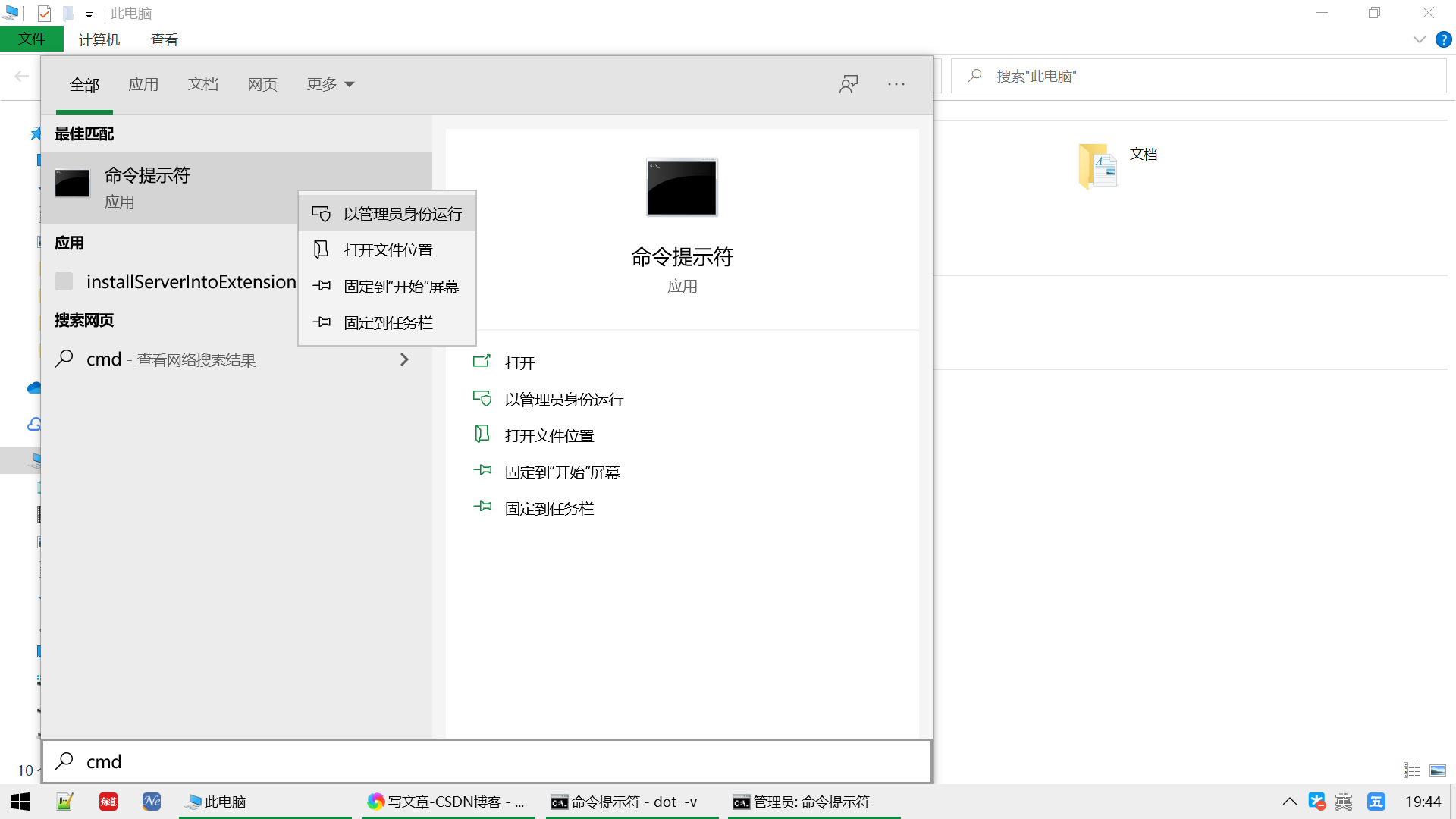Expand cmd web search results arrow
Viewport: 1456px width, 819px height.
click(x=404, y=359)
